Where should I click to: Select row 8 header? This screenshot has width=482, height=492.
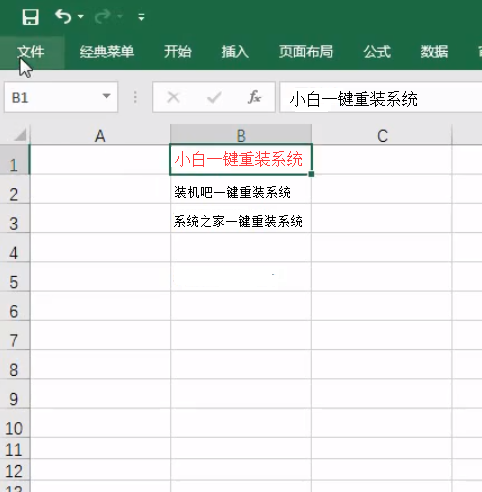pos(14,365)
